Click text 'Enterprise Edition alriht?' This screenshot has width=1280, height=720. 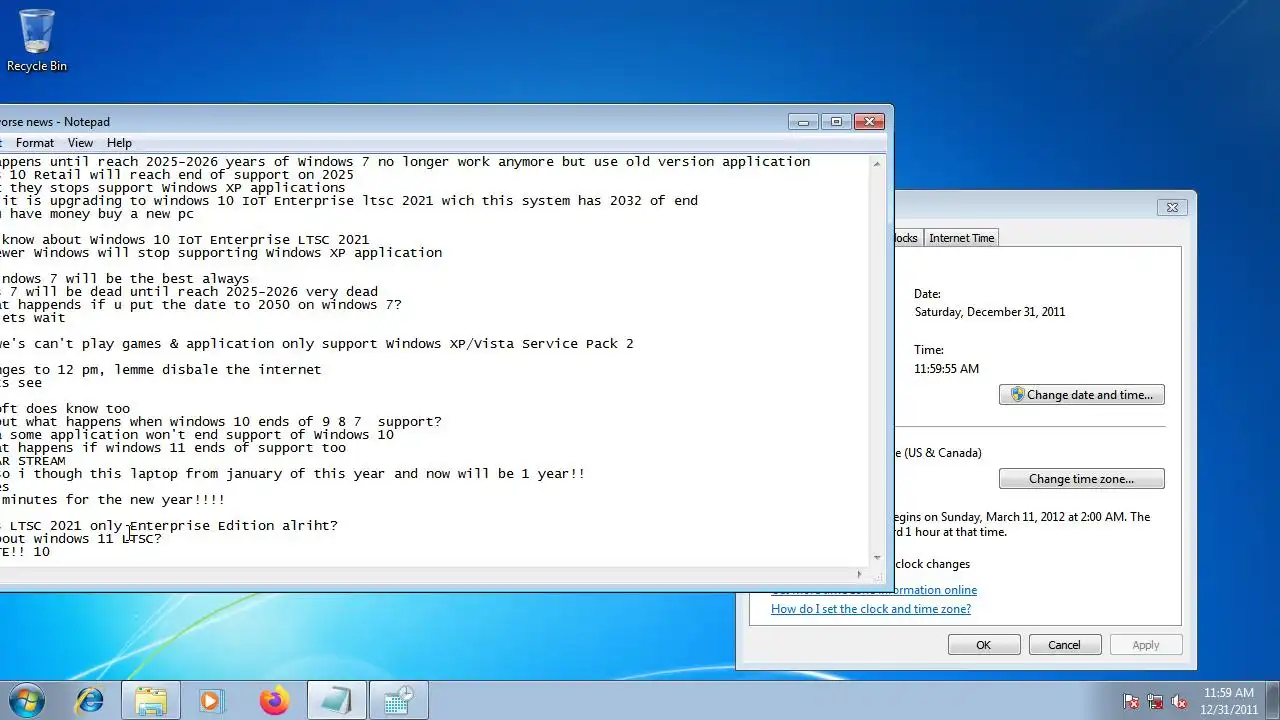coord(233,526)
